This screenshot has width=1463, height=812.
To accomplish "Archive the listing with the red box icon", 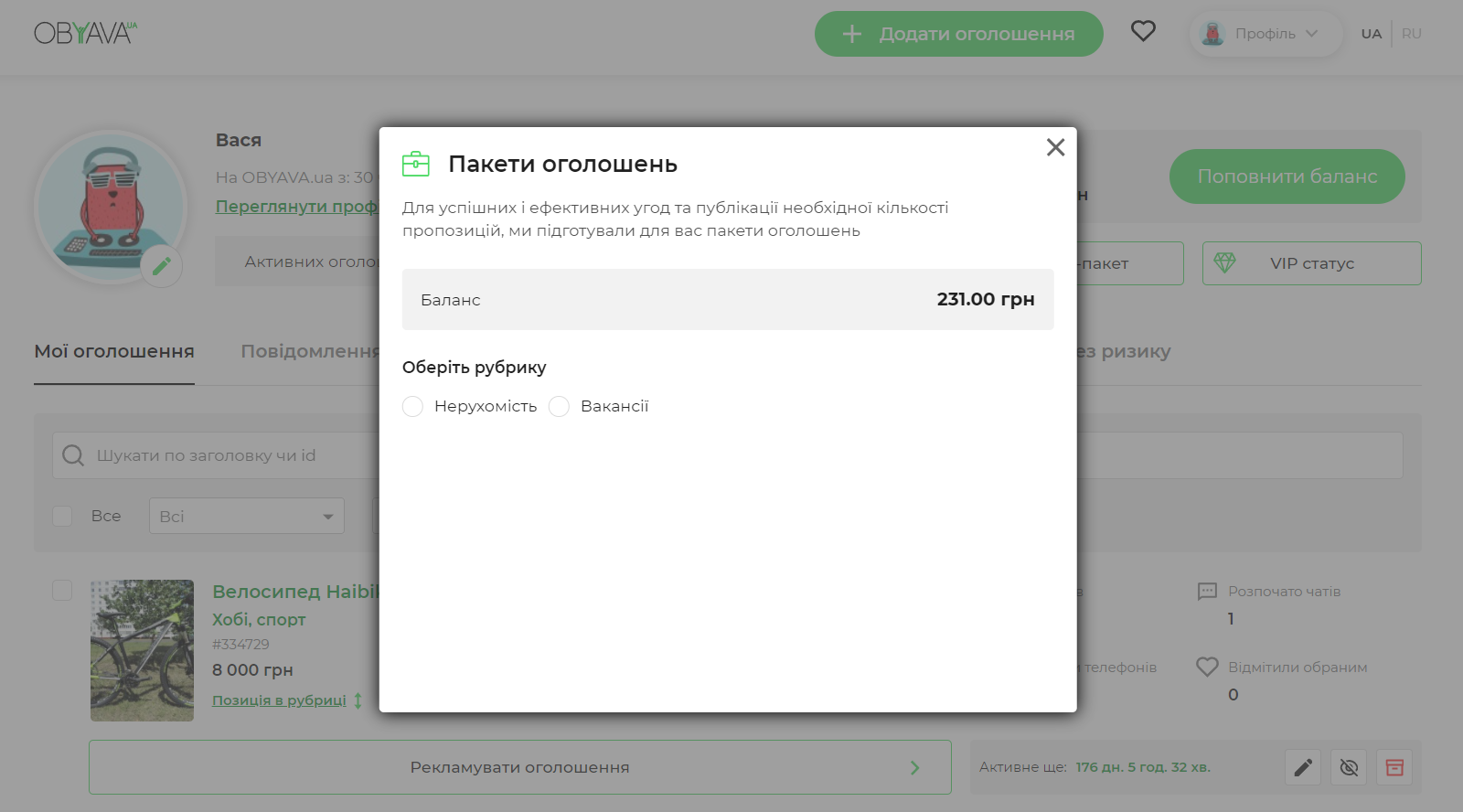I will (1394, 767).
